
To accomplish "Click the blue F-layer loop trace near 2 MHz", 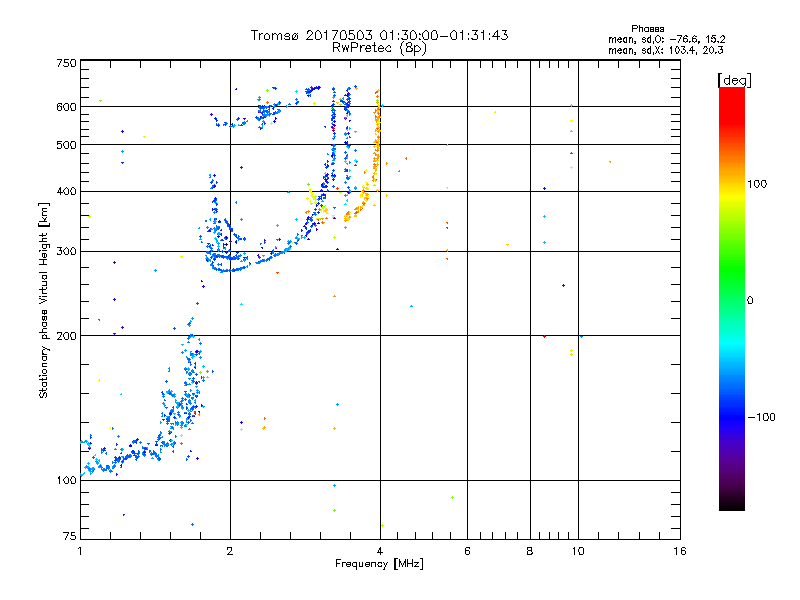I will click(227, 262).
